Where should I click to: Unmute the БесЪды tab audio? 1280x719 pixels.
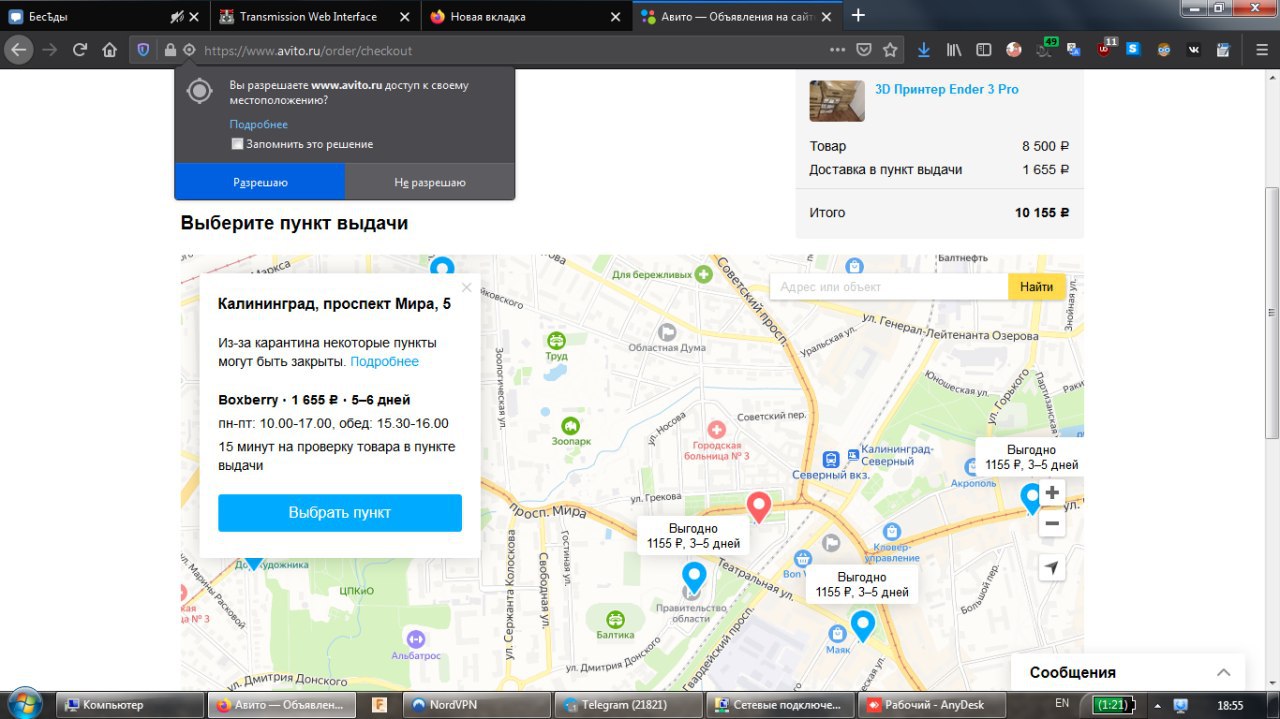click(x=177, y=16)
